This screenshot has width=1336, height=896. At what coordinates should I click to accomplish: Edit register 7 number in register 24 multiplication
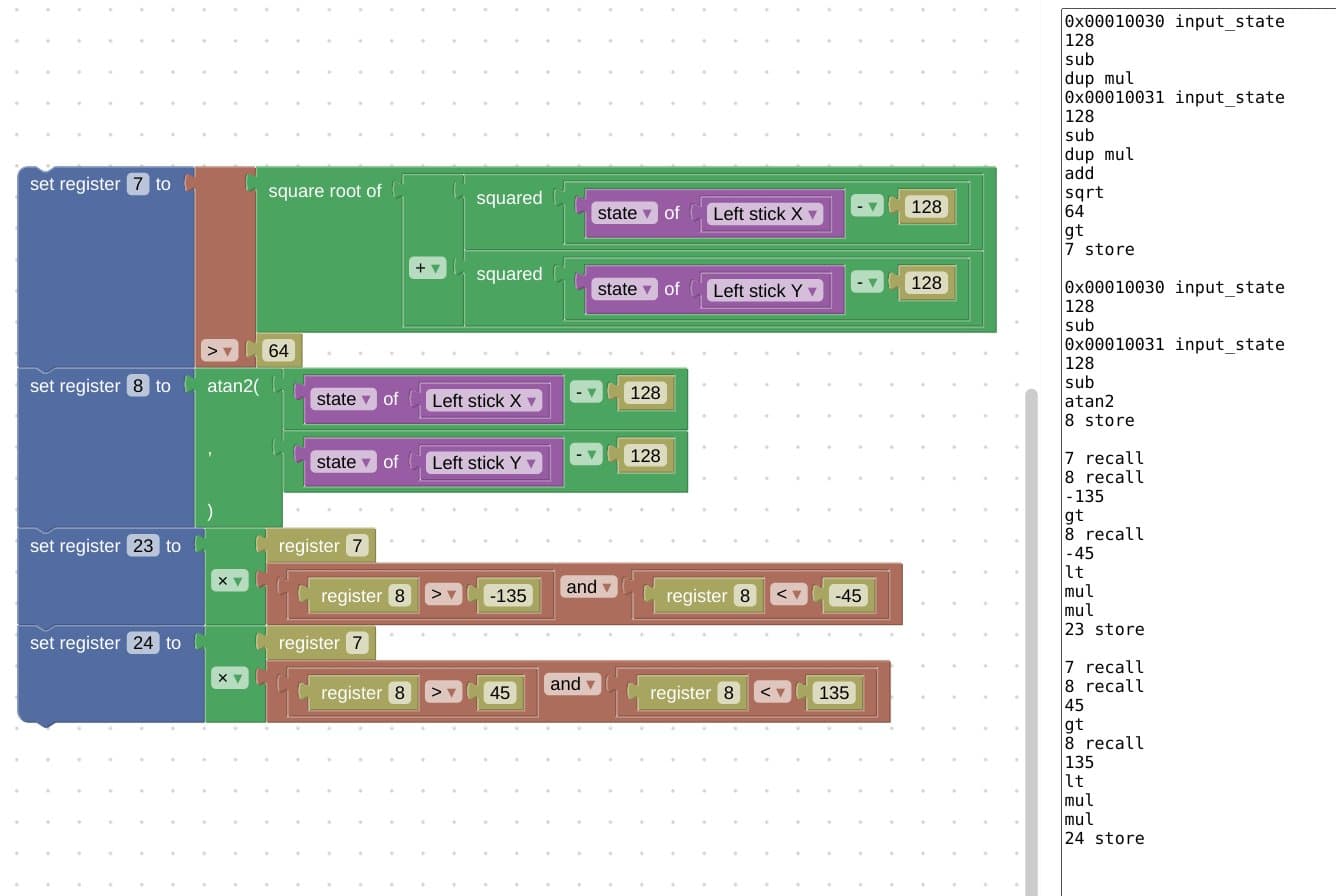click(x=357, y=643)
